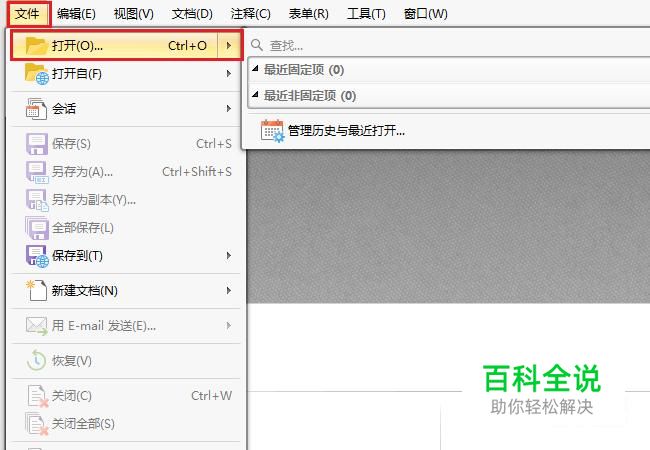This screenshot has height=450, width=650.
Task: Expand 用 E-mail 发送 submenu arrow
Action: 229,326
